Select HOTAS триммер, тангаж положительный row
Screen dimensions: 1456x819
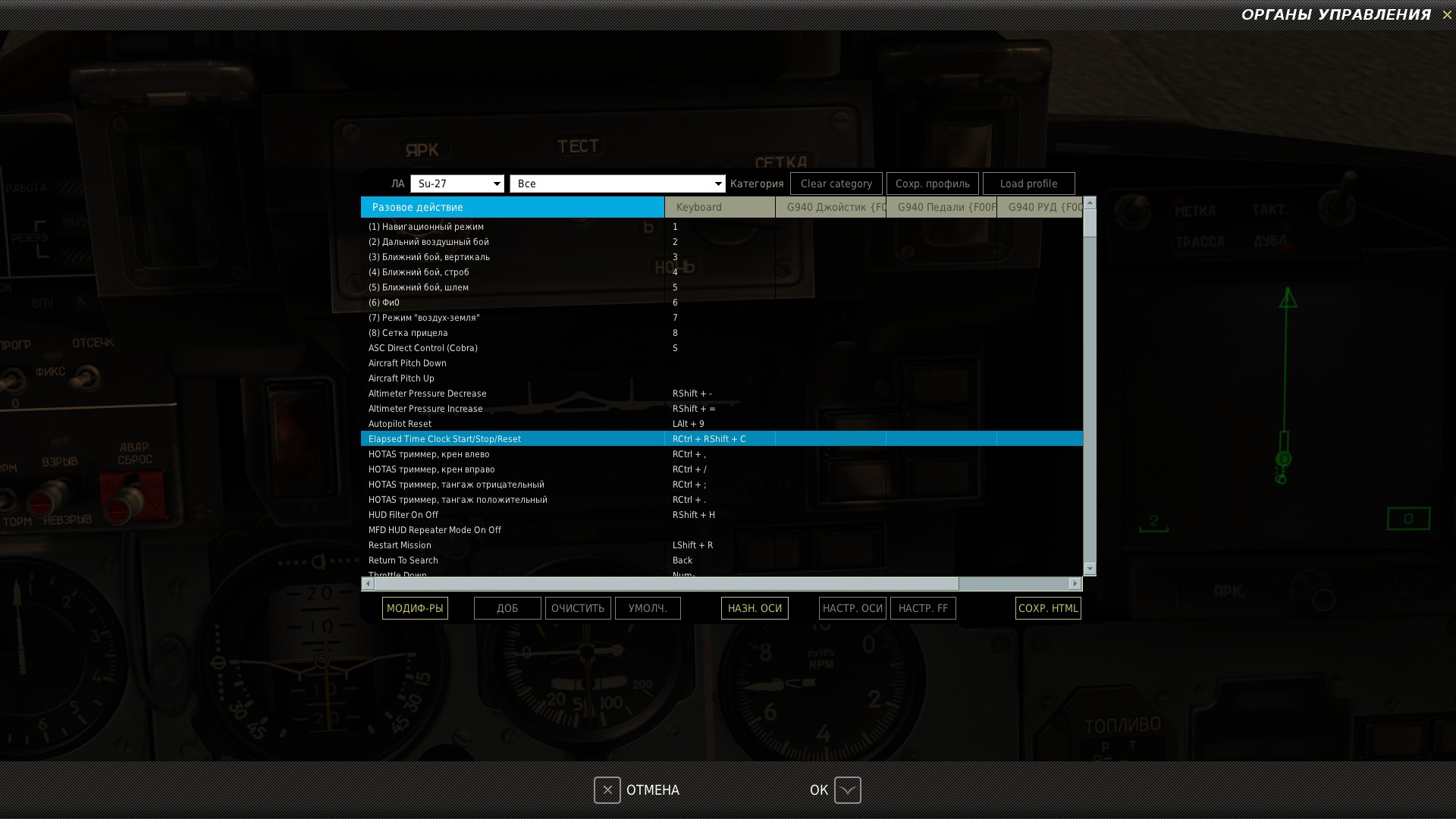coord(722,500)
